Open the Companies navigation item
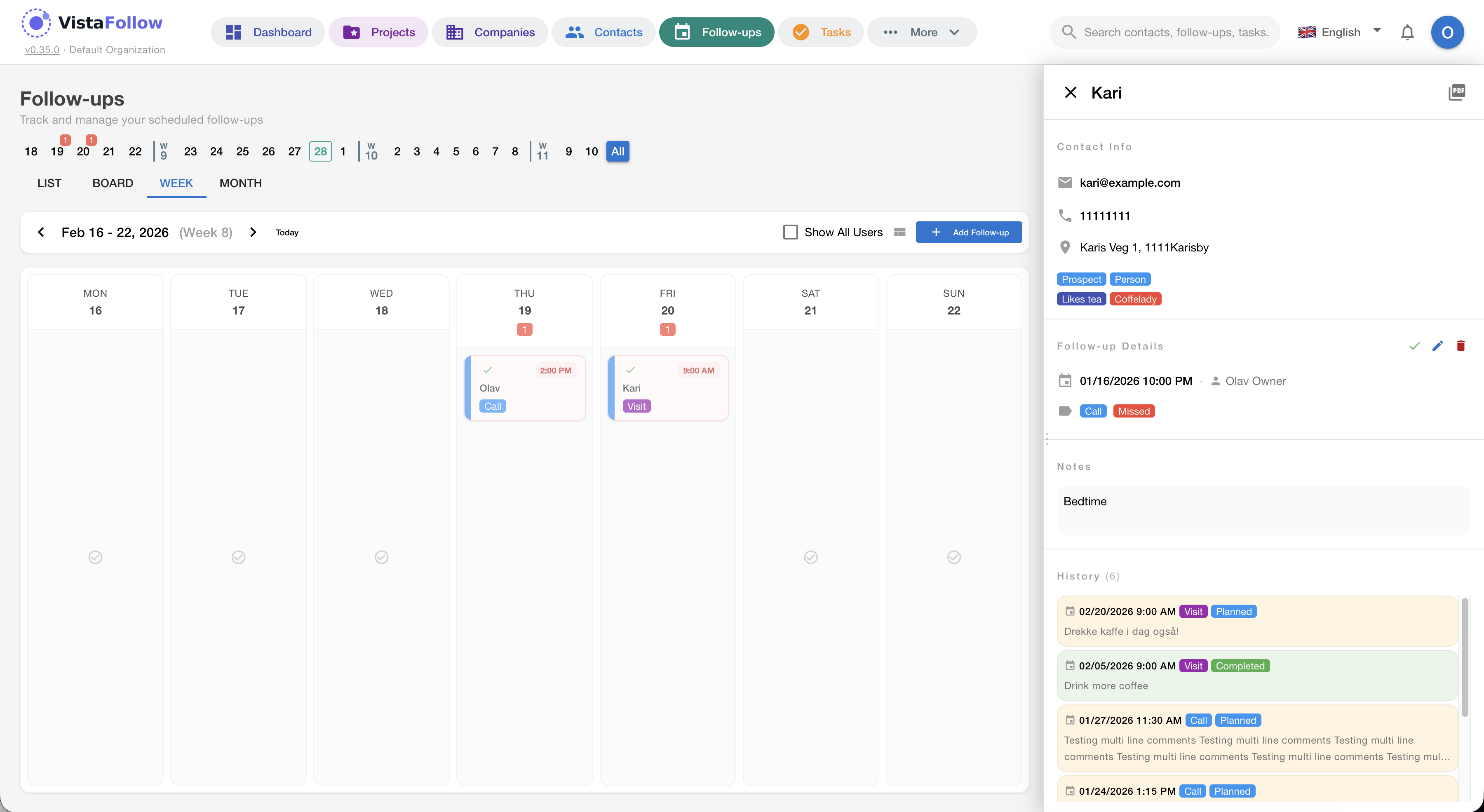The width and height of the screenshot is (1484, 812). [x=490, y=32]
